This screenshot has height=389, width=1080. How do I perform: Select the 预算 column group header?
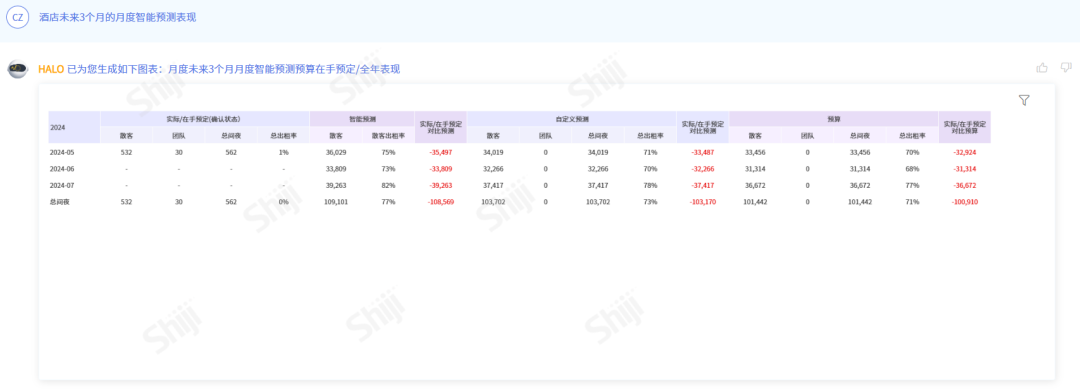point(833,119)
